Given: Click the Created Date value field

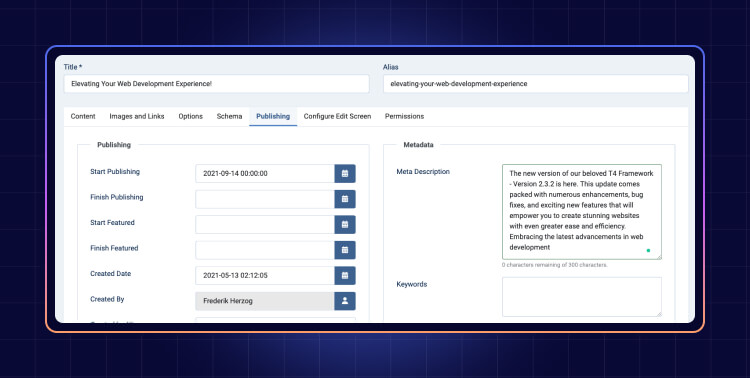Looking at the screenshot, I should 265,276.
